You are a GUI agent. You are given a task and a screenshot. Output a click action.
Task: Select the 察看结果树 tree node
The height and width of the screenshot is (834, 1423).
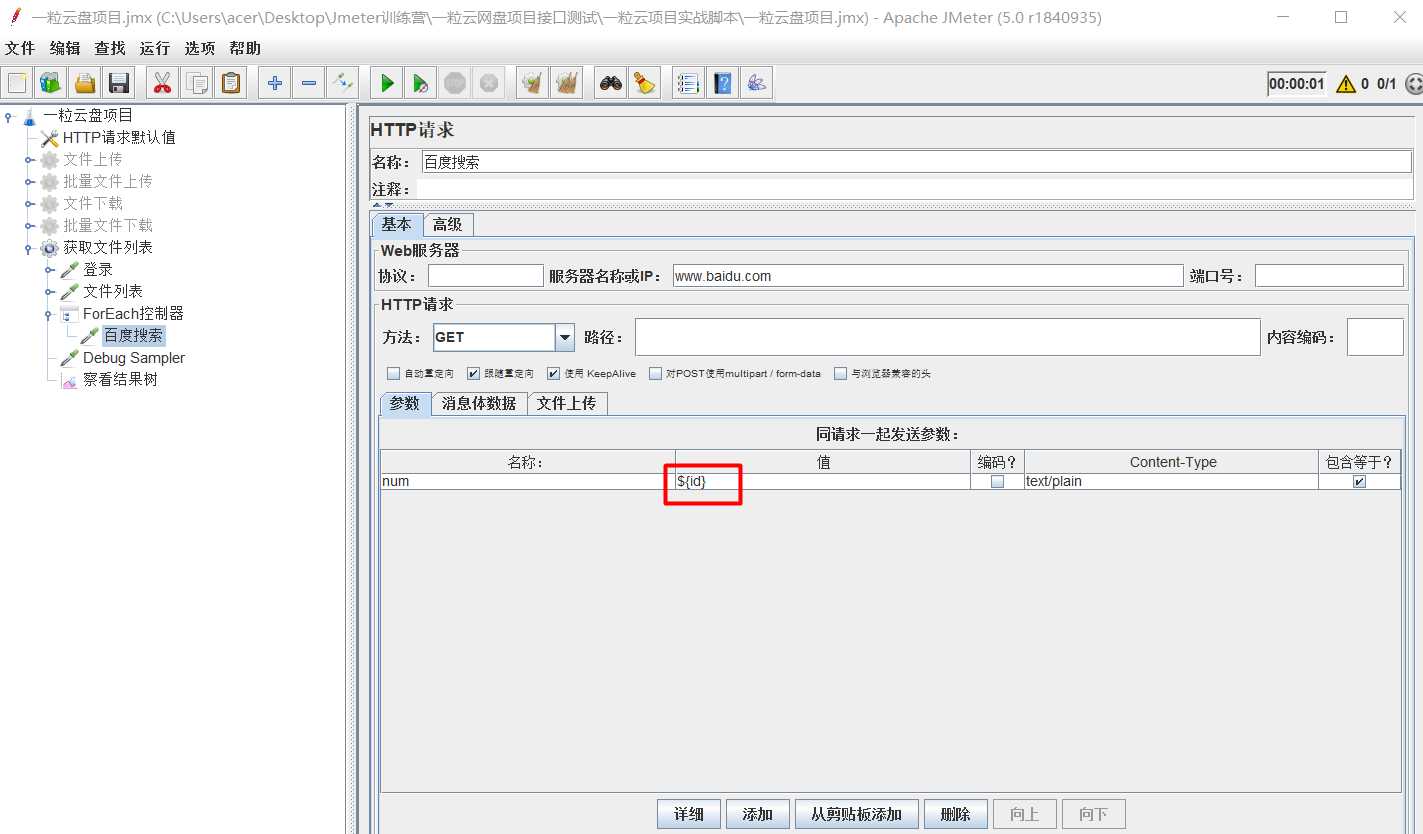click(x=120, y=380)
